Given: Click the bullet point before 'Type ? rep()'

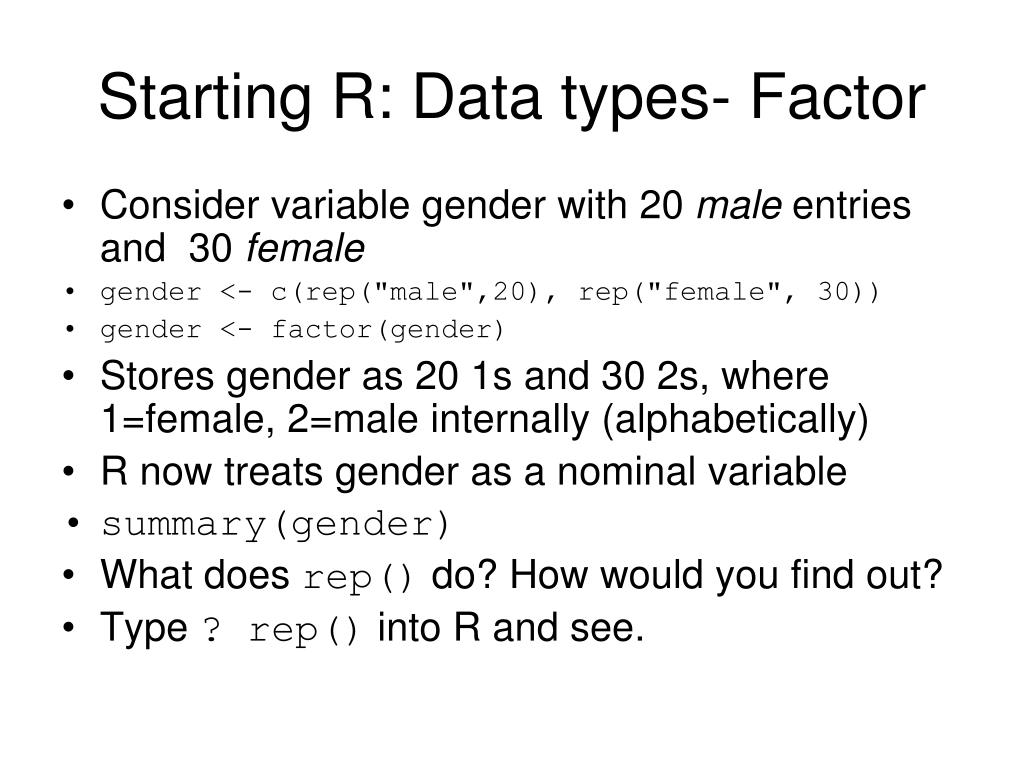Looking at the screenshot, I should (69, 628).
